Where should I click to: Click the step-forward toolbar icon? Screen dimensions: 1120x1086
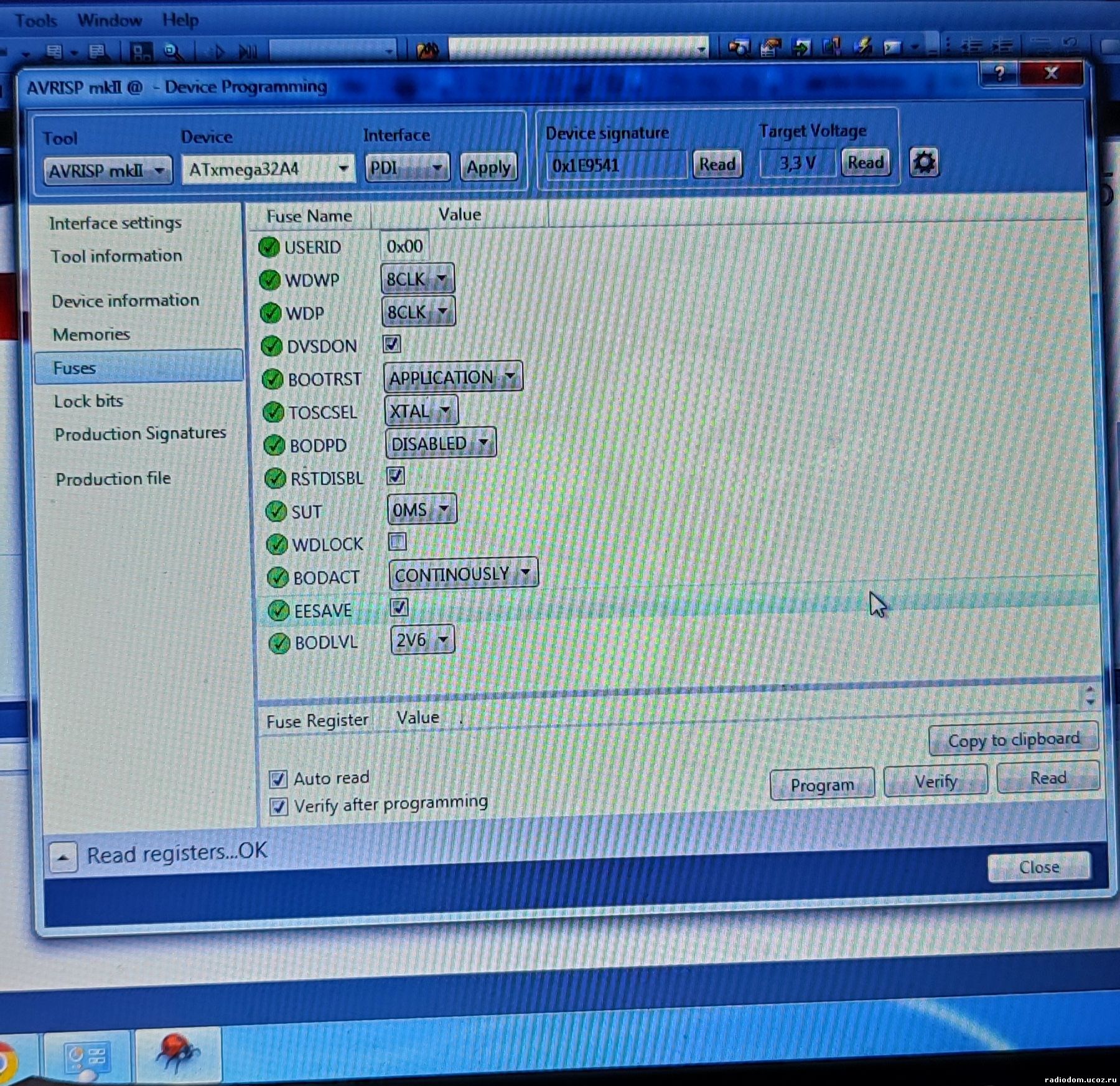coord(248,52)
